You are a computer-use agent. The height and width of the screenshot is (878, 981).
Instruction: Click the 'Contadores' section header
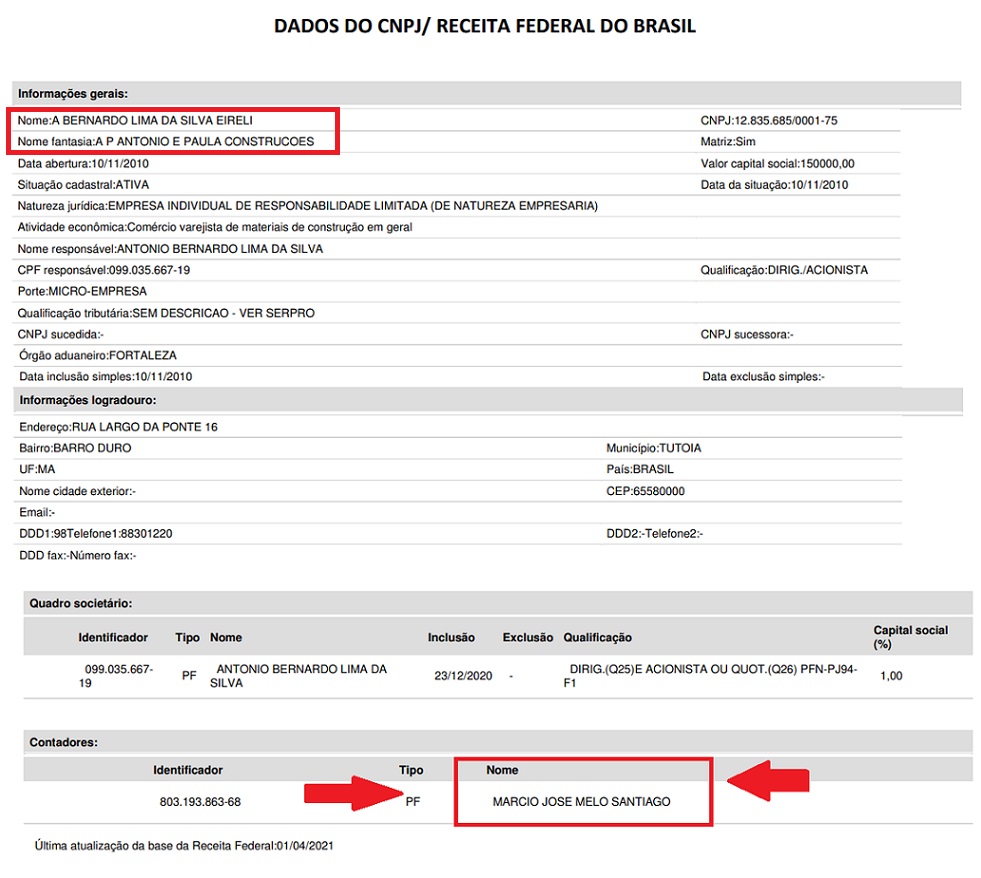[x=65, y=742]
